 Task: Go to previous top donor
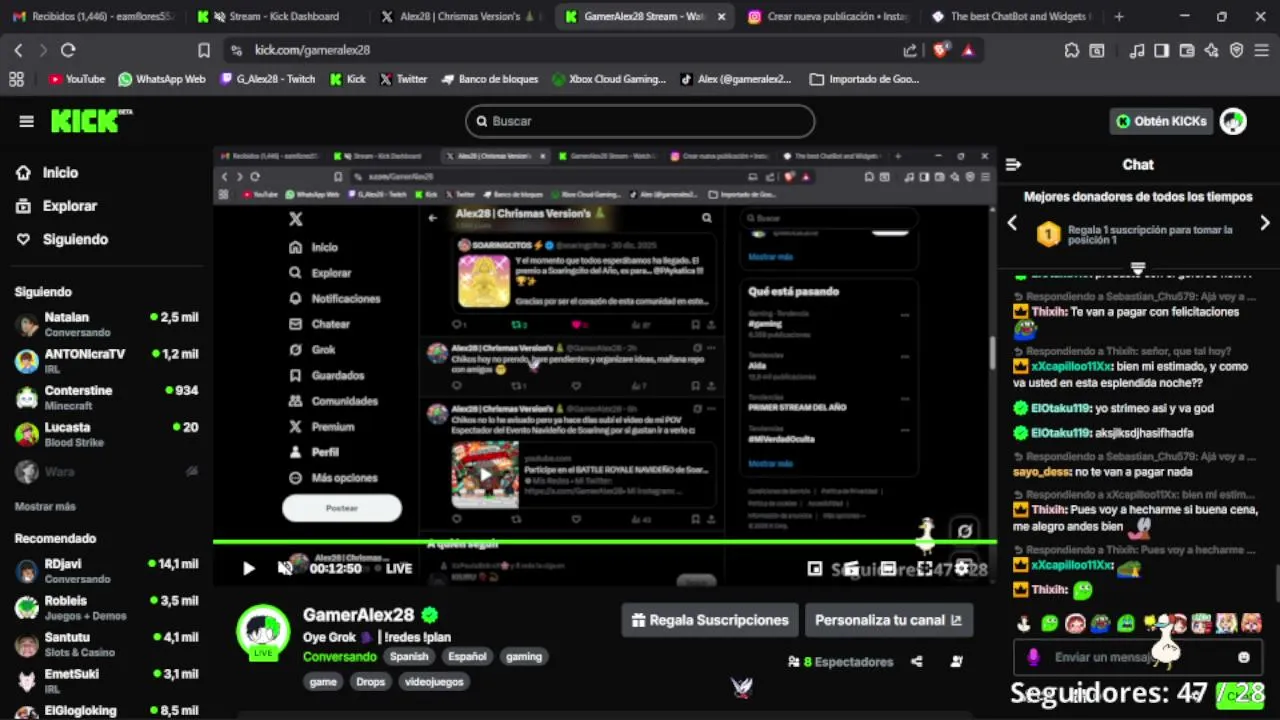click(x=1012, y=223)
